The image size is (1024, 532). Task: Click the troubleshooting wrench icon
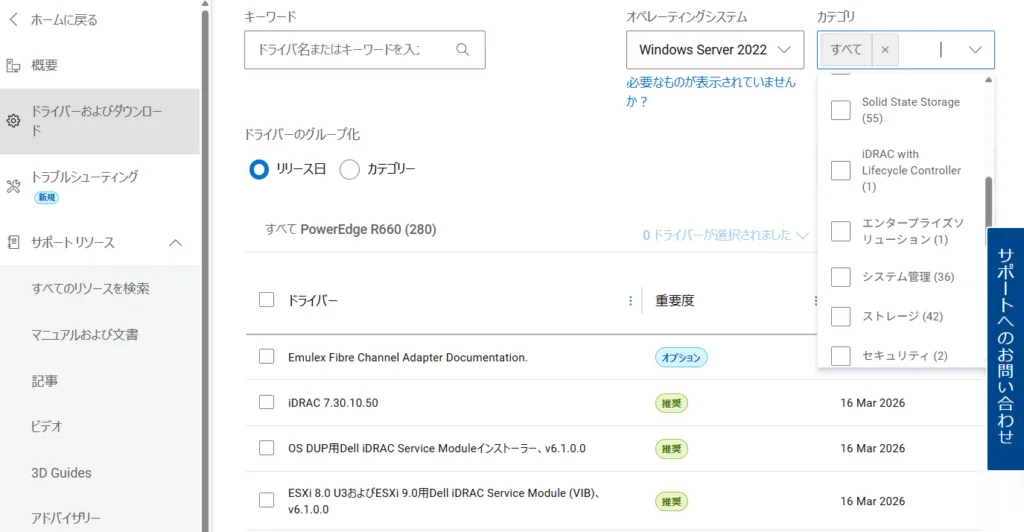coord(14,186)
